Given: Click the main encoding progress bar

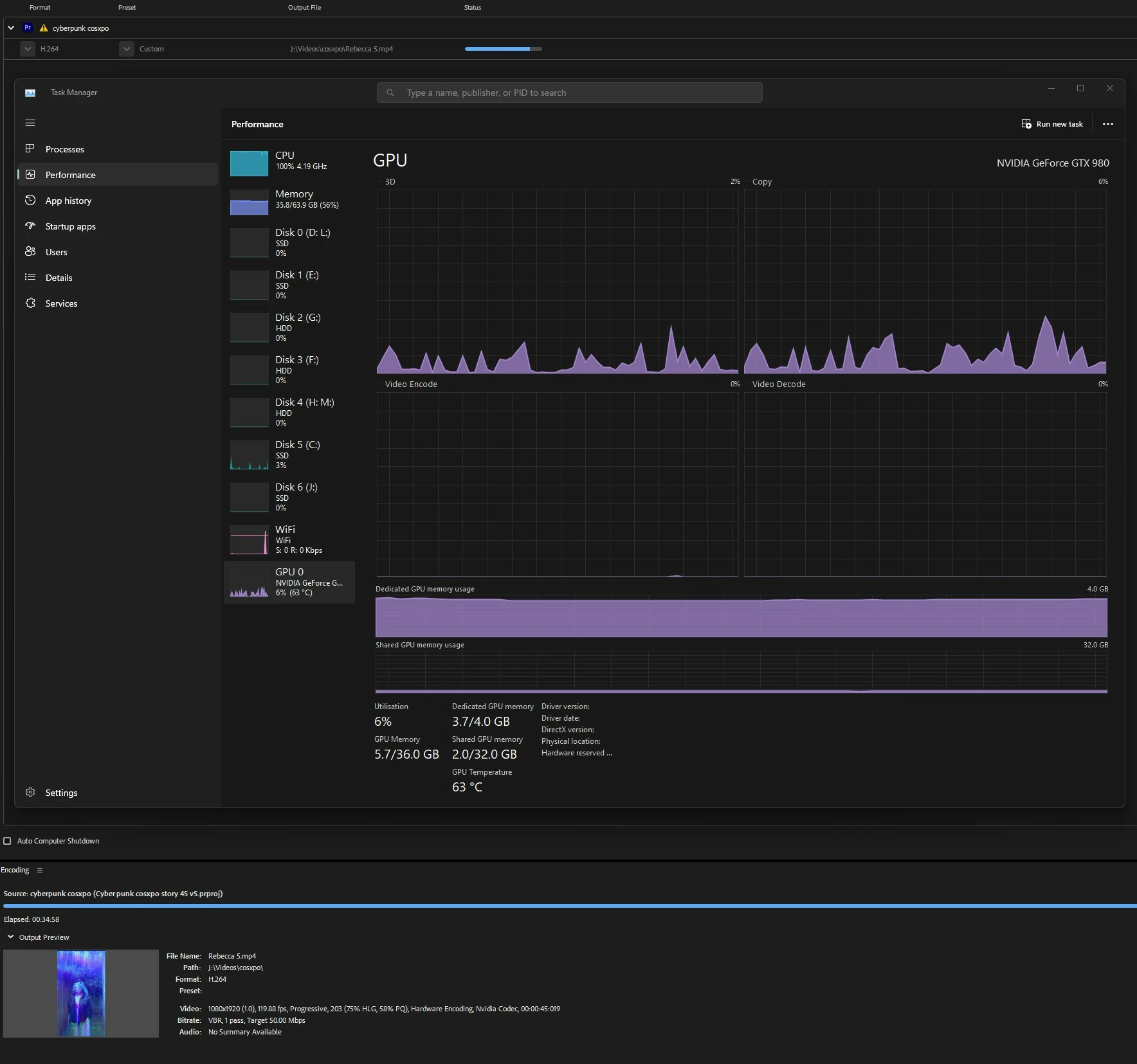Looking at the screenshot, I should [x=570, y=906].
